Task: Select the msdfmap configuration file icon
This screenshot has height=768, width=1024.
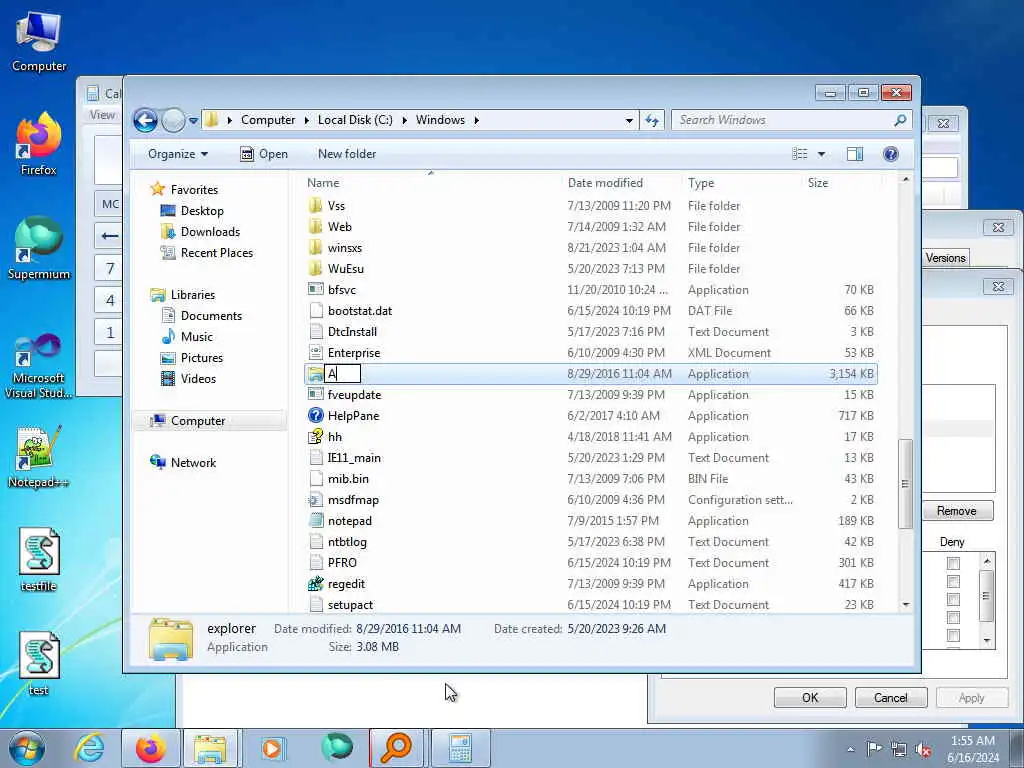Action: coord(315,500)
